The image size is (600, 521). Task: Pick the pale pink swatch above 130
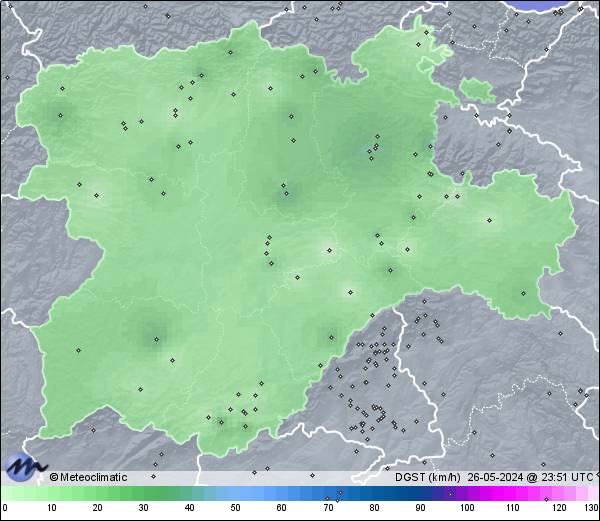tap(593, 493)
